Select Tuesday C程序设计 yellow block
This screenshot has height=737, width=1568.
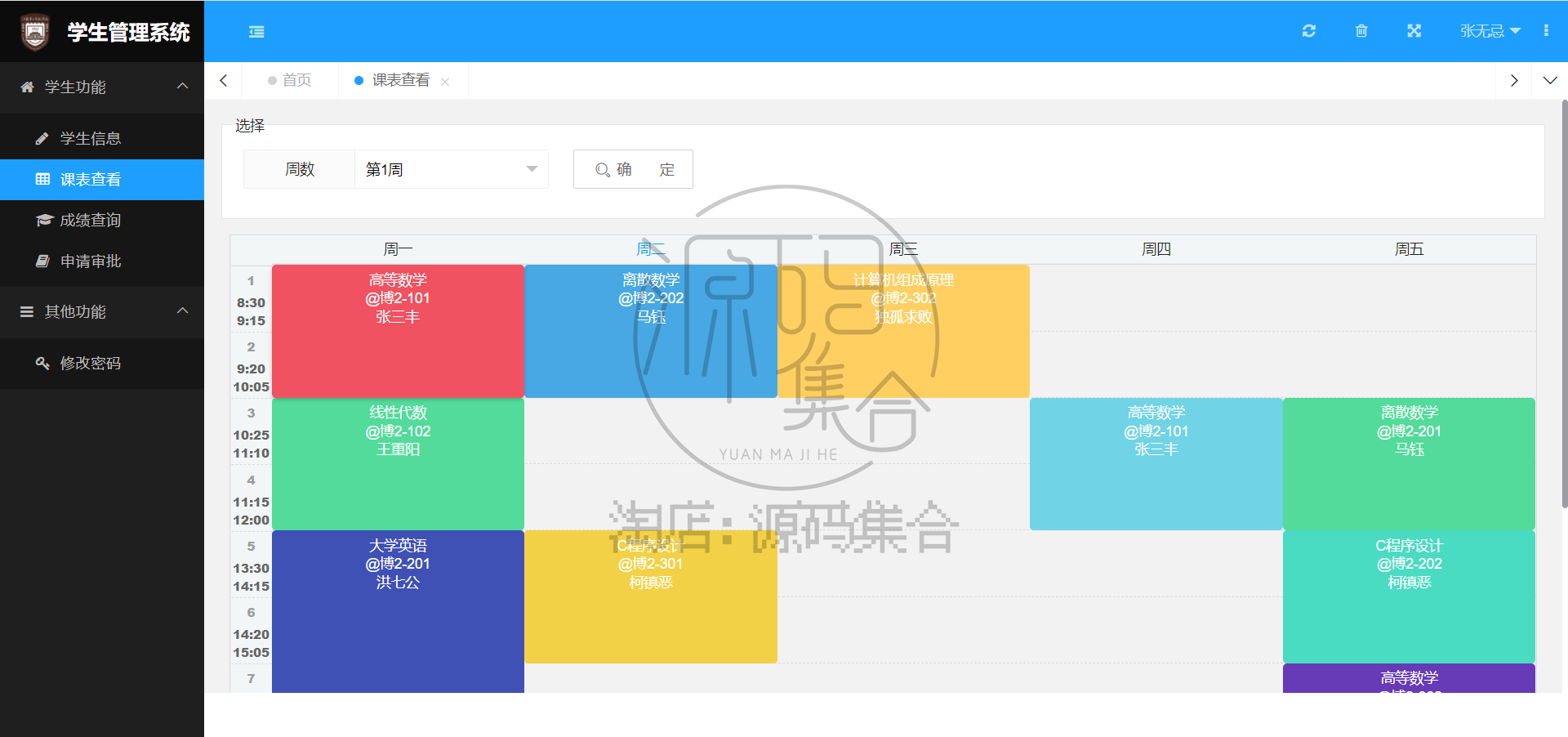651,596
